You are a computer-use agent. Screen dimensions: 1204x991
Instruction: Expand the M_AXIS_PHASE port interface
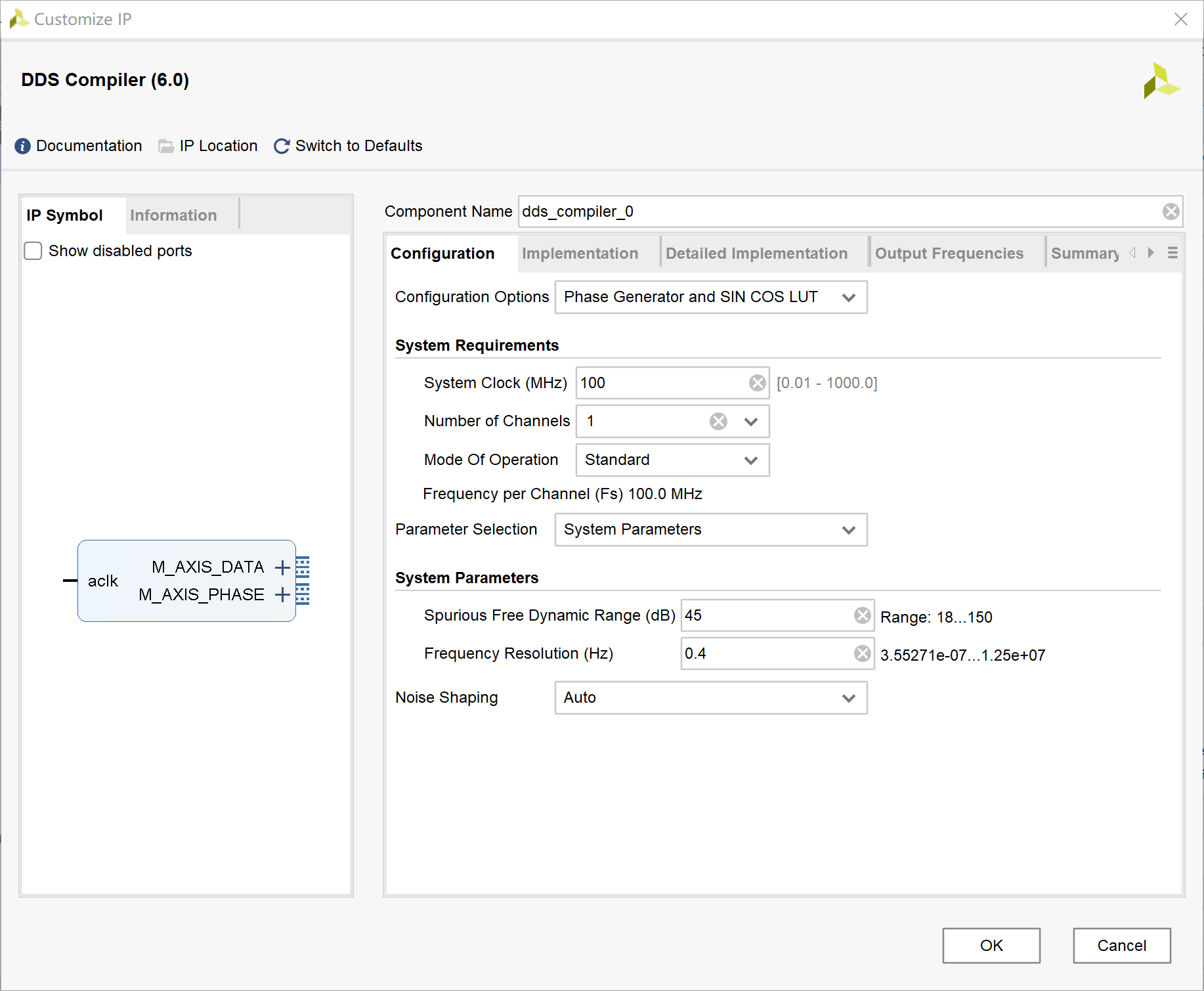pos(282,595)
